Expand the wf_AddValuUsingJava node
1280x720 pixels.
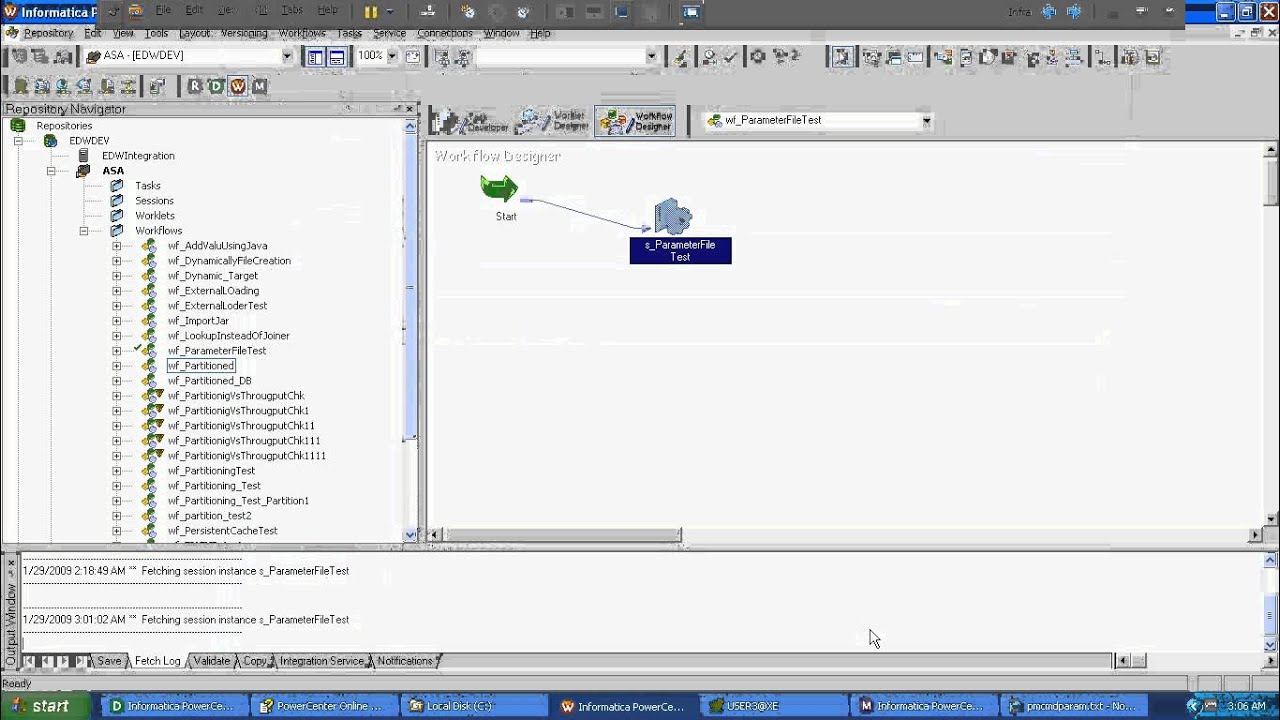[x=116, y=246]
